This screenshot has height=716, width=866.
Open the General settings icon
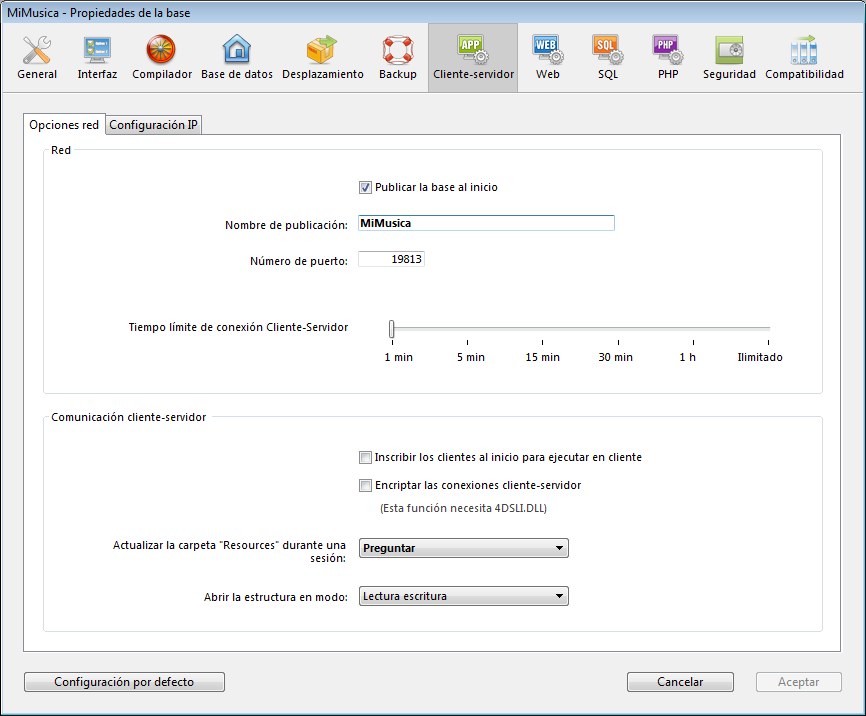(x=37, y=57)
